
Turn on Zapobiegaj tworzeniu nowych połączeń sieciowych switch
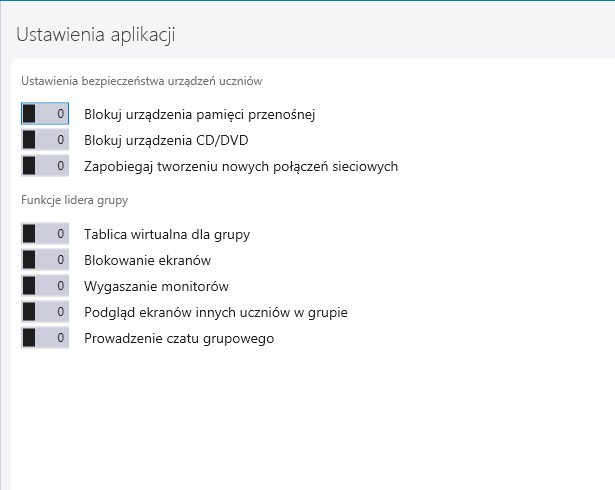coord(45,166)
